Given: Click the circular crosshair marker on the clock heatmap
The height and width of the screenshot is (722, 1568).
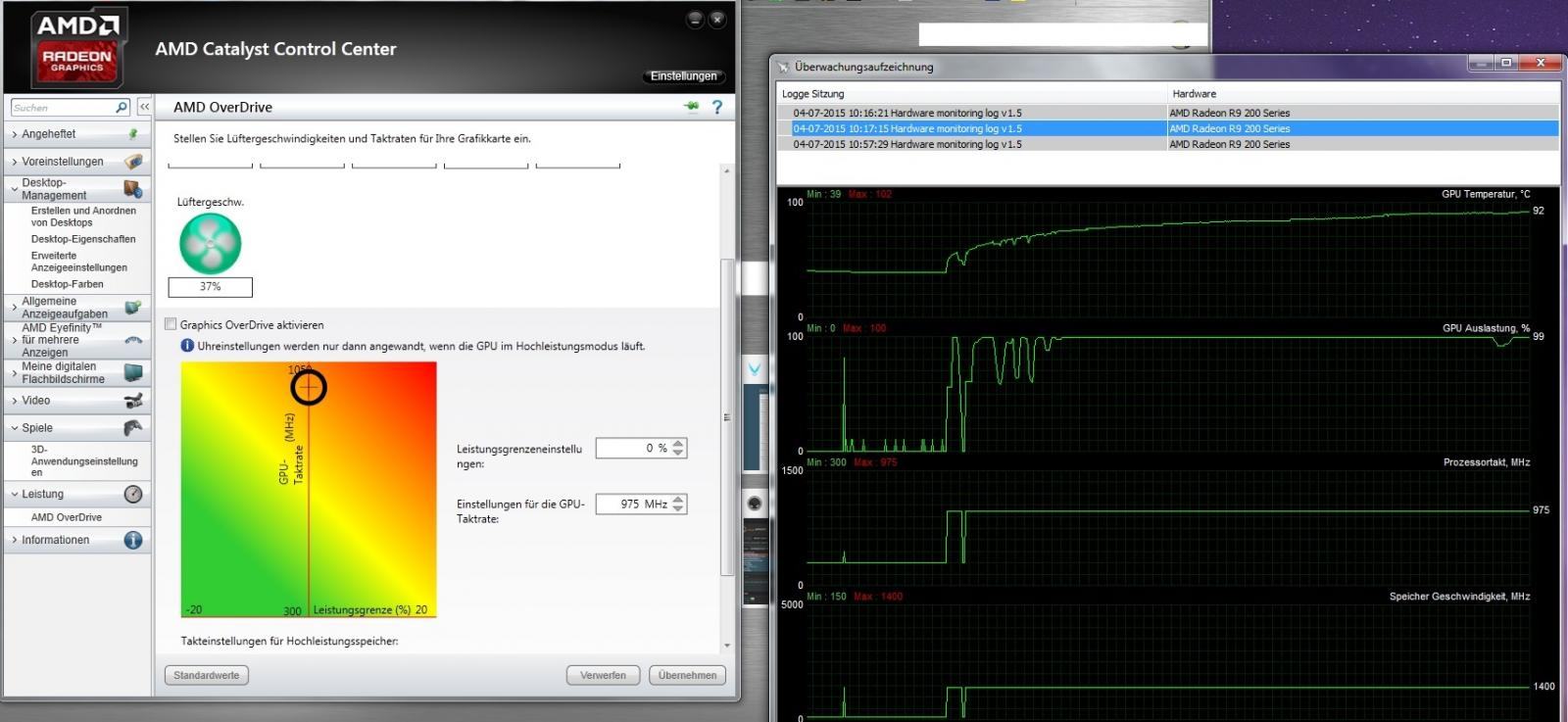Looking at the screenshot, I should 309,387.
